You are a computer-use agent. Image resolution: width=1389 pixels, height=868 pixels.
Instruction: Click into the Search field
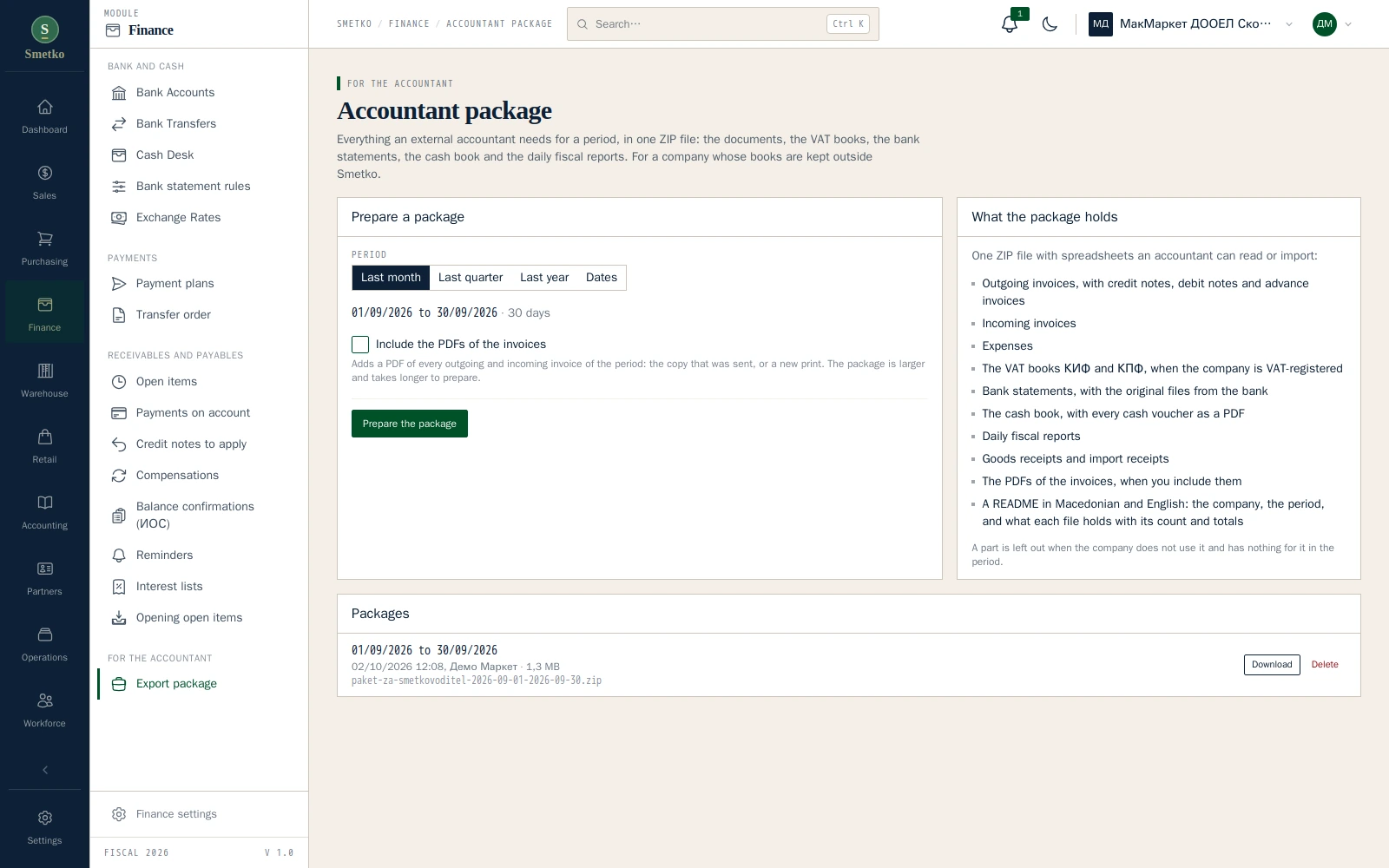[722, 24]
